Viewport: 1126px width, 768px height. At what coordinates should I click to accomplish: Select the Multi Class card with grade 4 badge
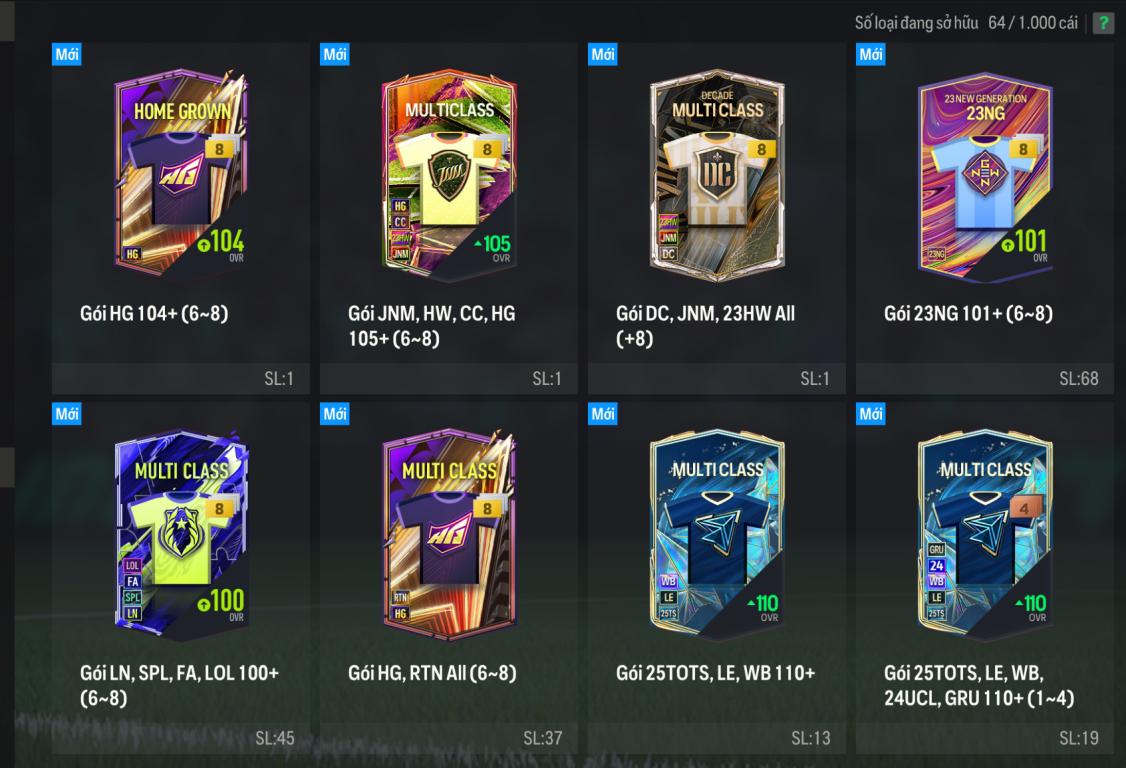(x=985, y=535)
